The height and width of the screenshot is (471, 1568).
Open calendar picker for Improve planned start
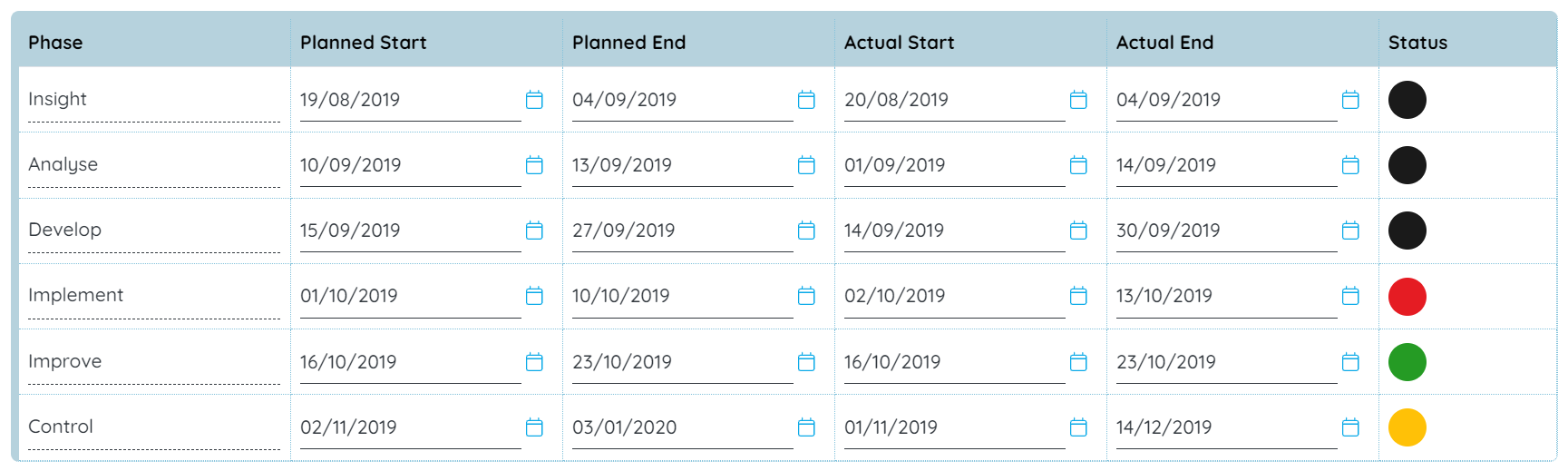(534, 362)
